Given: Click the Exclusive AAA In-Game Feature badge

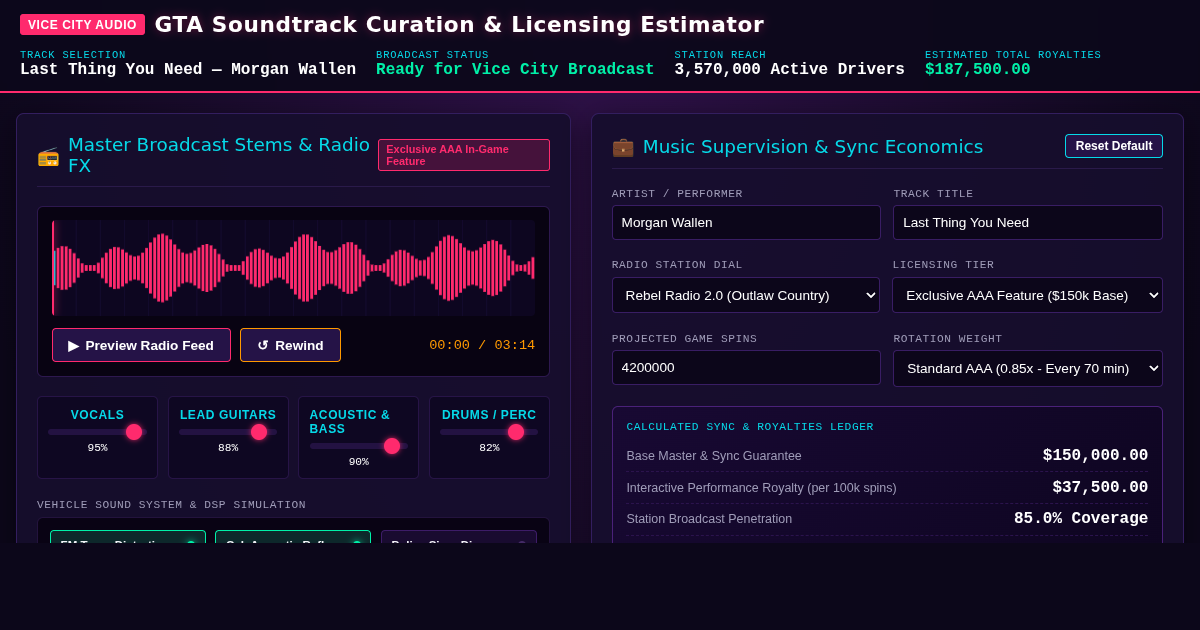Looking at the screenshot, I should (x=464, y=155).
